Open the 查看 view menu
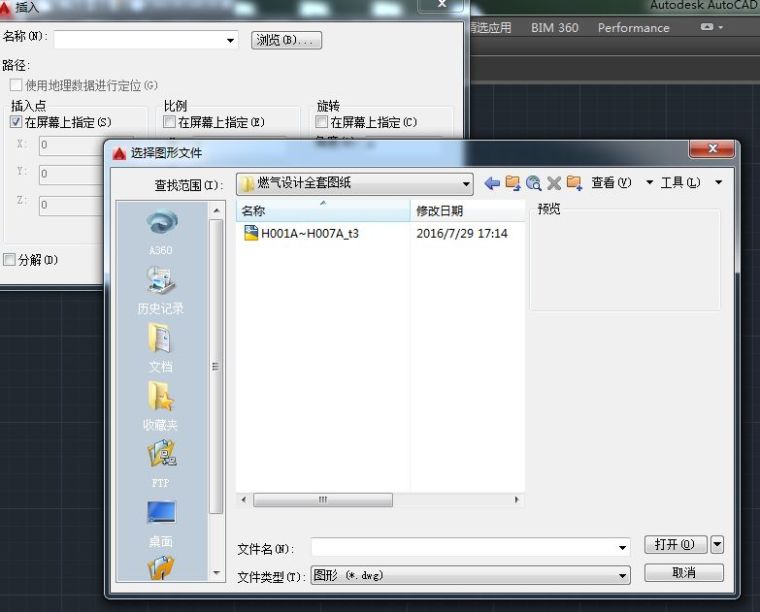Viewport: 760px width, 612px height. 611,183
